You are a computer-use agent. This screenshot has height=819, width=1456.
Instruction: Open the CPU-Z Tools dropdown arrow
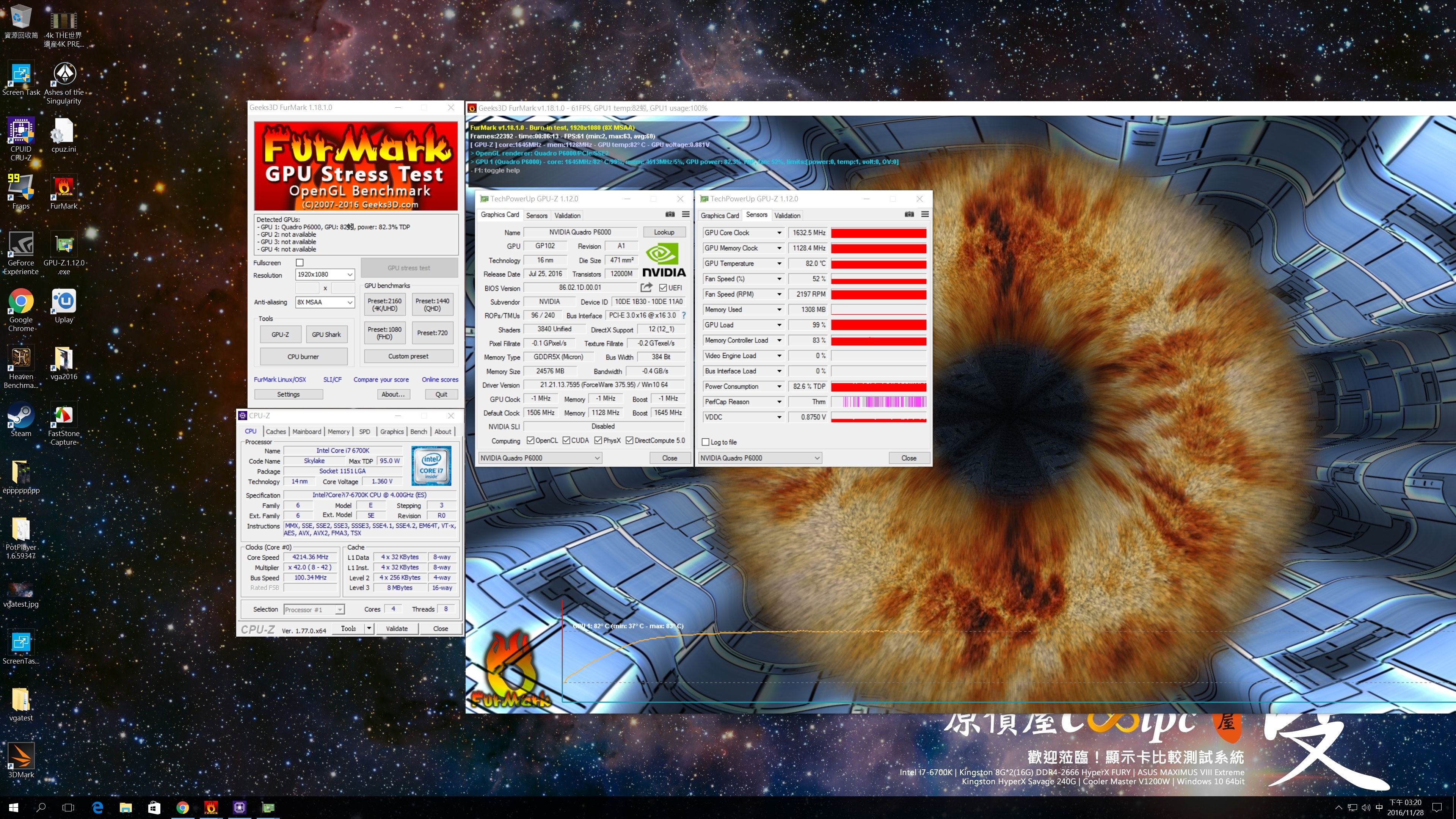pos(369,628)
